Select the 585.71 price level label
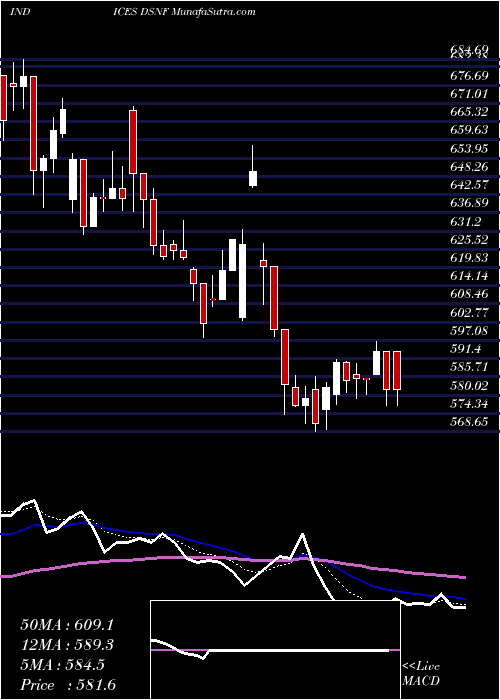The width and height of the screenshot is (500, 700). (x=469, y=367)
